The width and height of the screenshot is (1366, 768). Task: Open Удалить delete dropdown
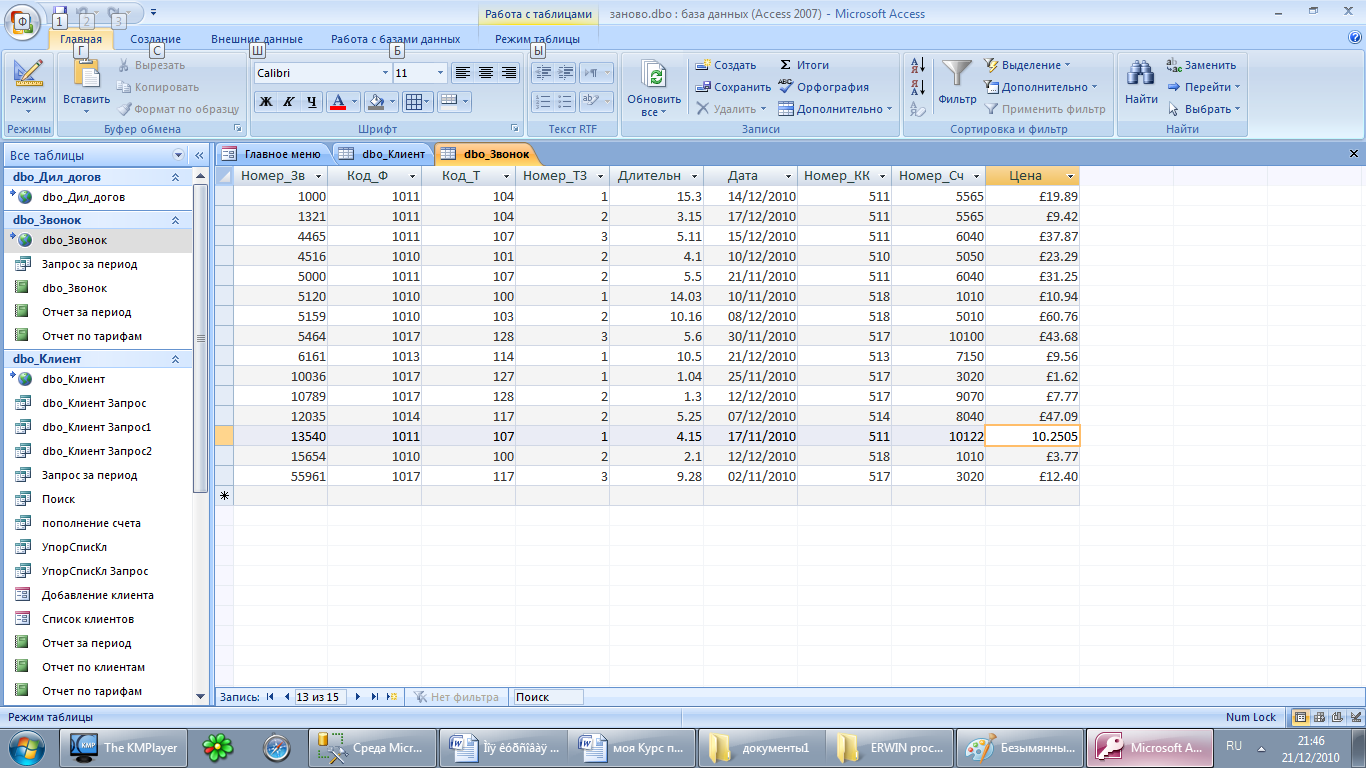coord(731,109)
